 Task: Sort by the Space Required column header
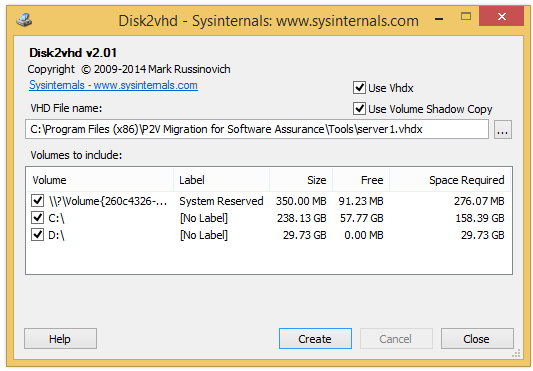pyautogui.click(x=450, y=180)
